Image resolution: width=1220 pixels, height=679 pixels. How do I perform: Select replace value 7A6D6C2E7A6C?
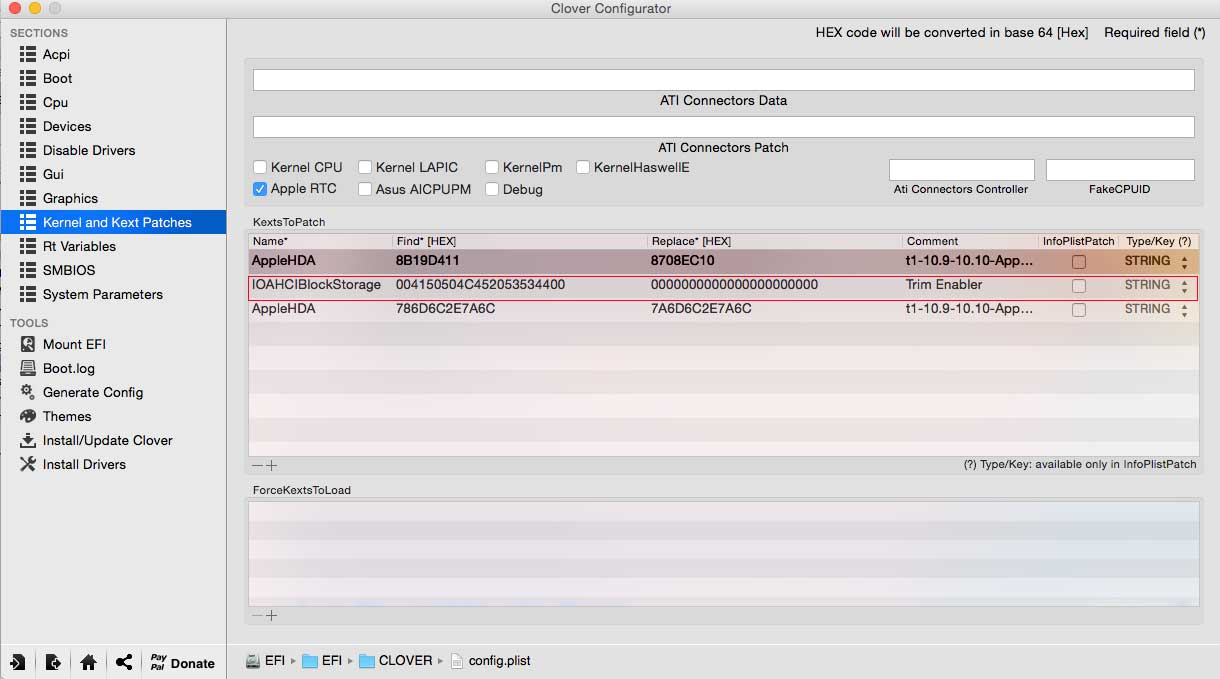(701, 309)
